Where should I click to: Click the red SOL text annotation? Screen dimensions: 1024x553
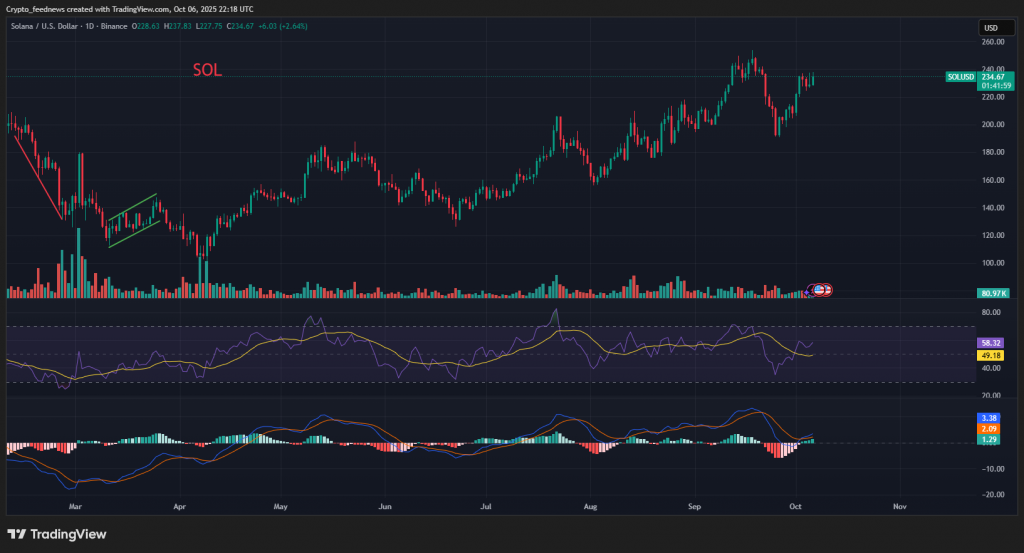pos(207,70)
